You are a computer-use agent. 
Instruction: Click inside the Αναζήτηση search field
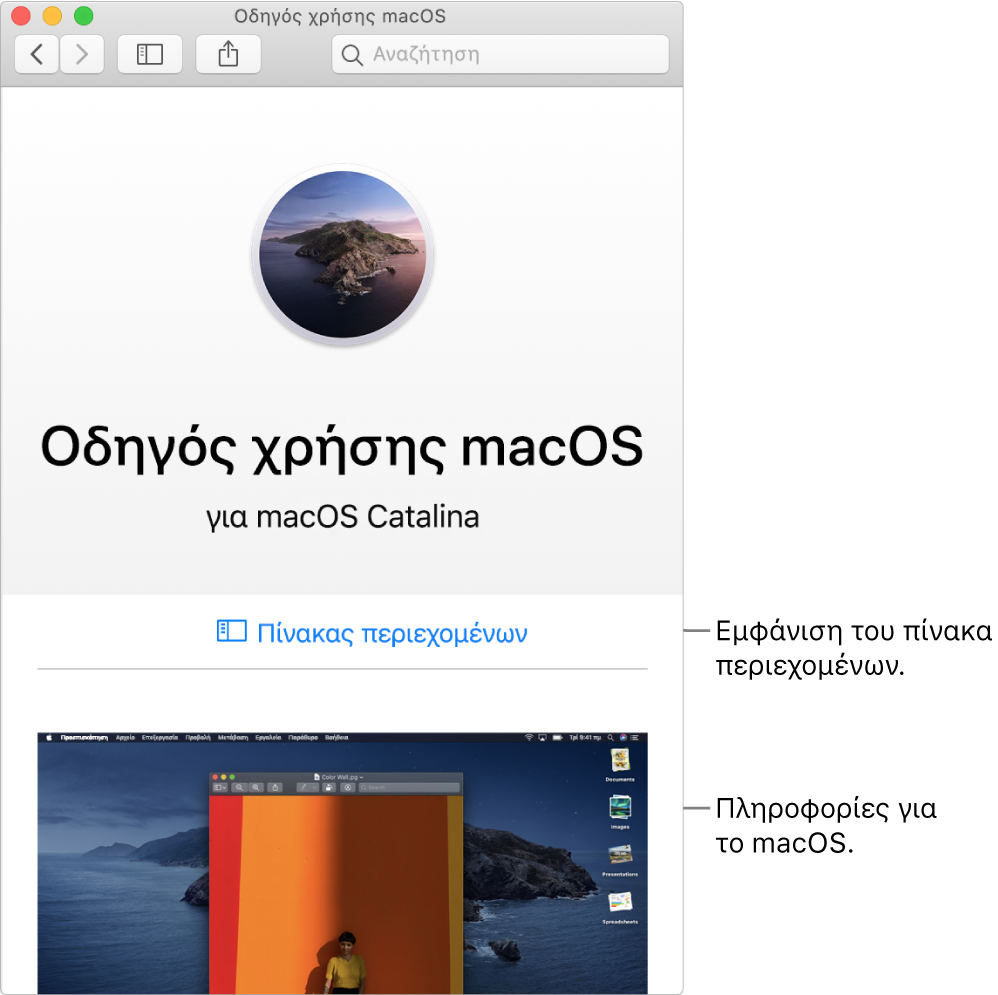pos(500,54)
